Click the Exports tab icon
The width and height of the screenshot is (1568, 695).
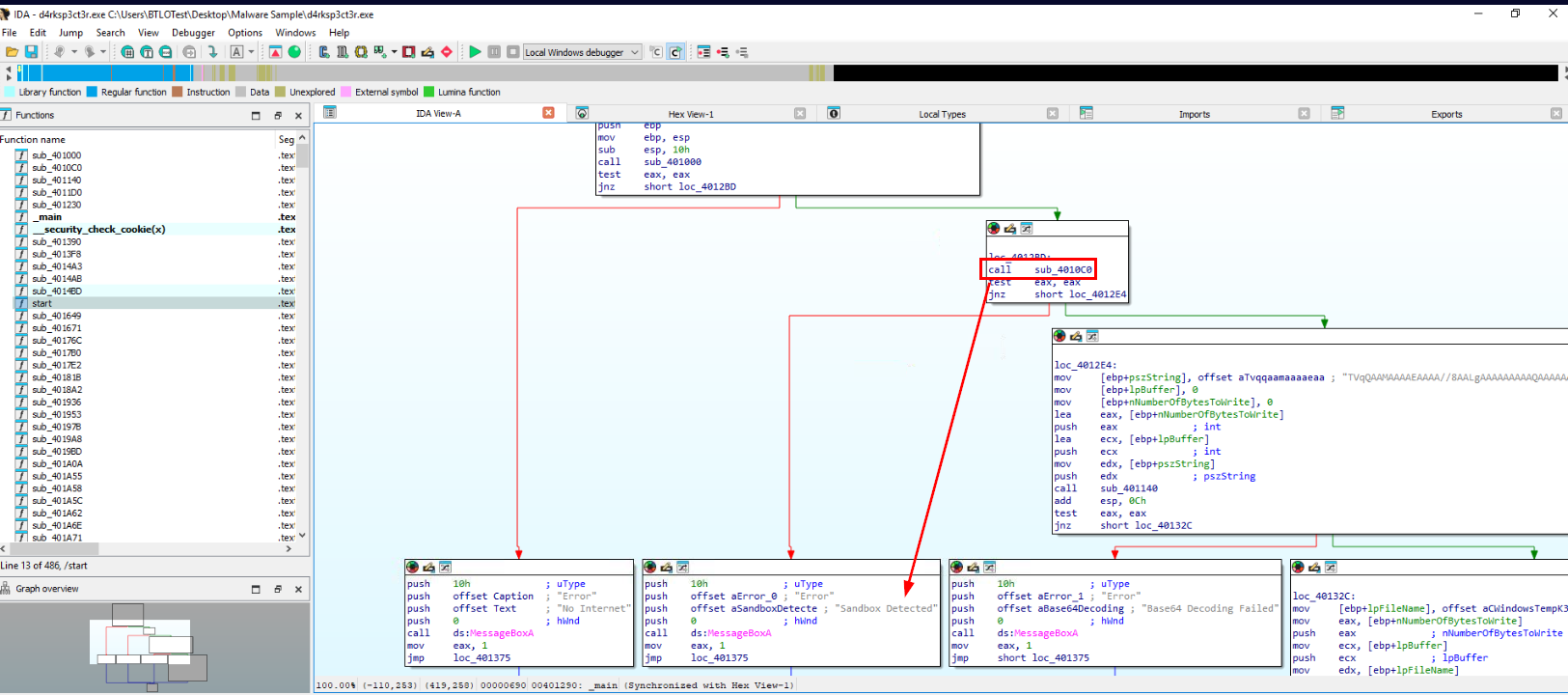pos(1337,113)
